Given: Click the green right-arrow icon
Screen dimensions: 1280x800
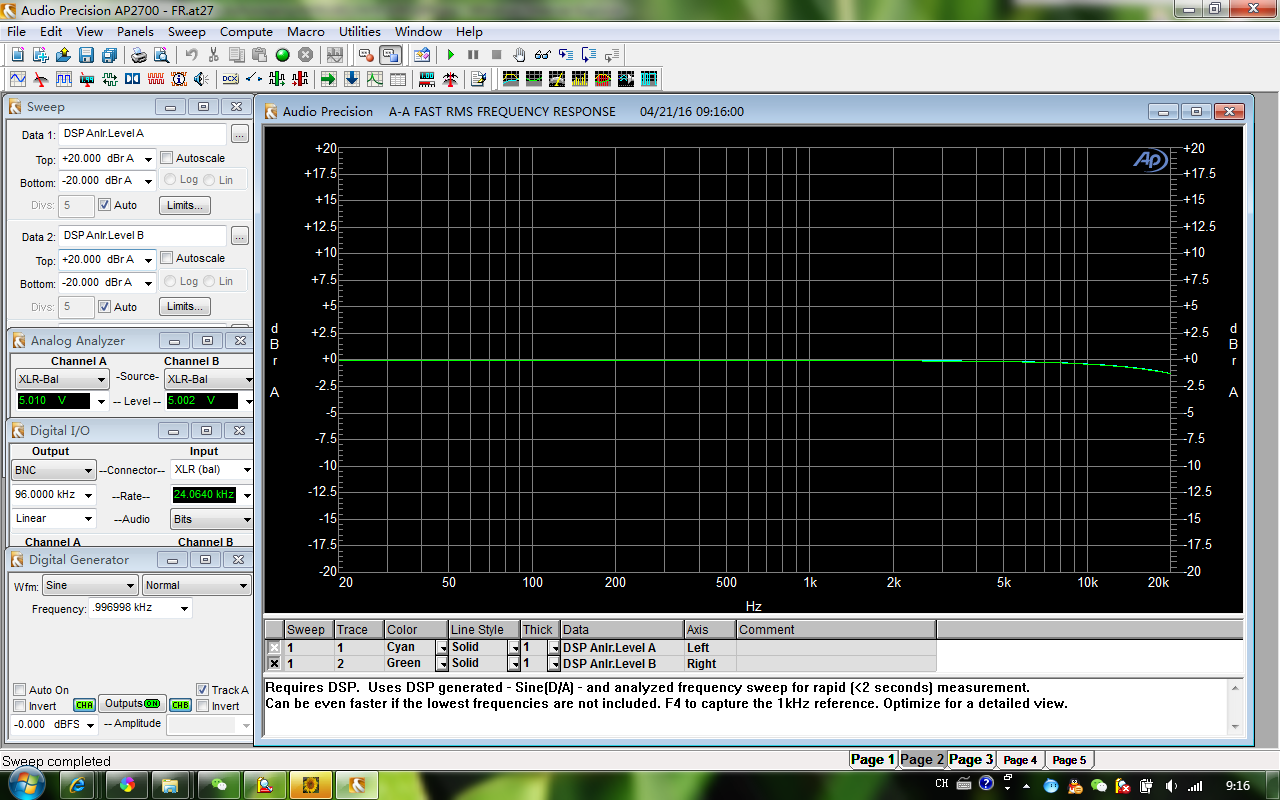Looking at the screenshot, I should coord(328,79).
